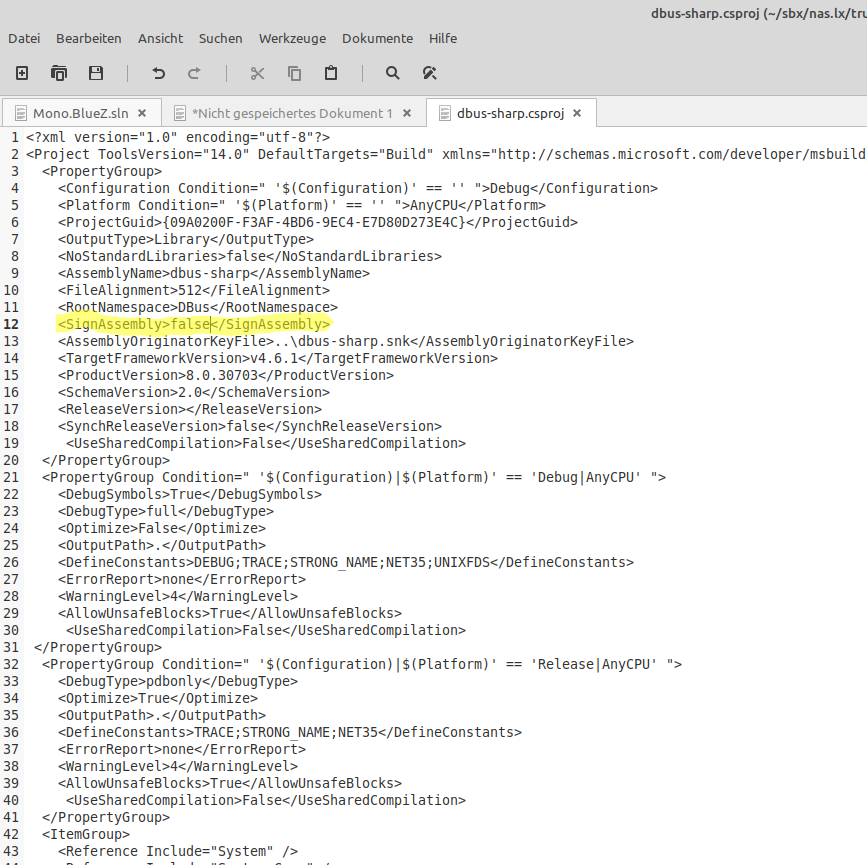Click the AssemblyName dbus-sharp line
The image size is (867, 865).
214,273
